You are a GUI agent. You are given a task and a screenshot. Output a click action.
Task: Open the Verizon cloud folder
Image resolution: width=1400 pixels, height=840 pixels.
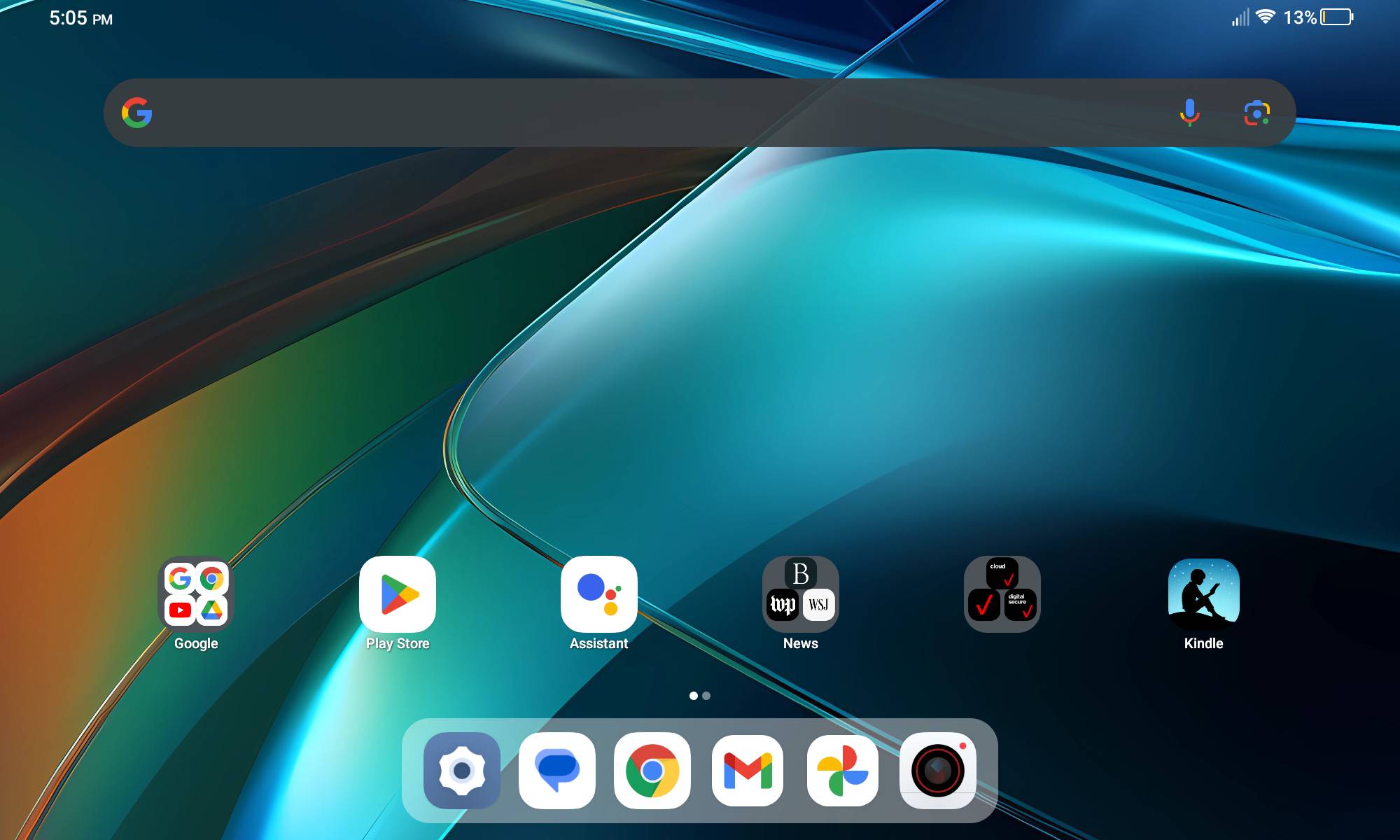pyautogui.click(x=1001, y=594)
